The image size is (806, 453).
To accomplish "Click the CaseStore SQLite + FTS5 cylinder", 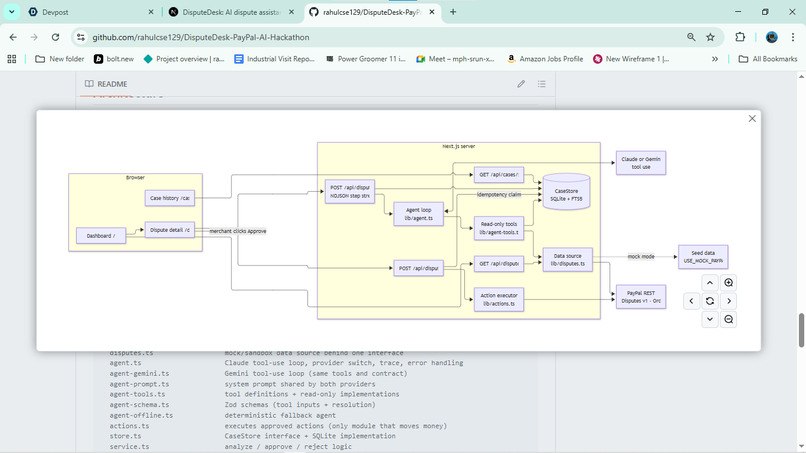I will click(566, 192).
